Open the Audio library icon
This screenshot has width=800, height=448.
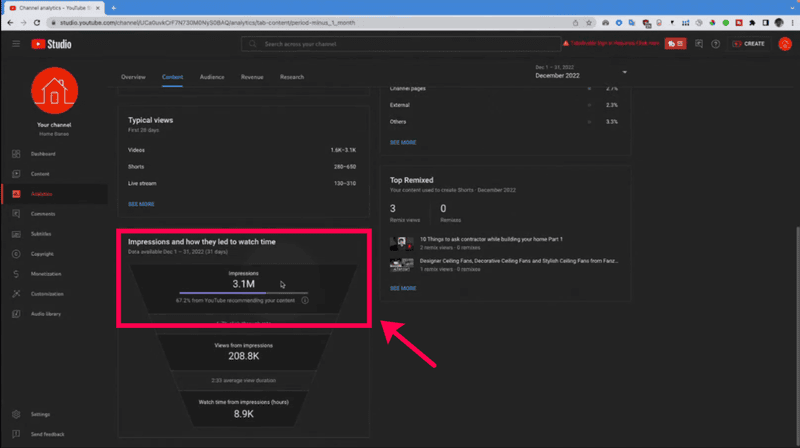[x=16, y=314]
